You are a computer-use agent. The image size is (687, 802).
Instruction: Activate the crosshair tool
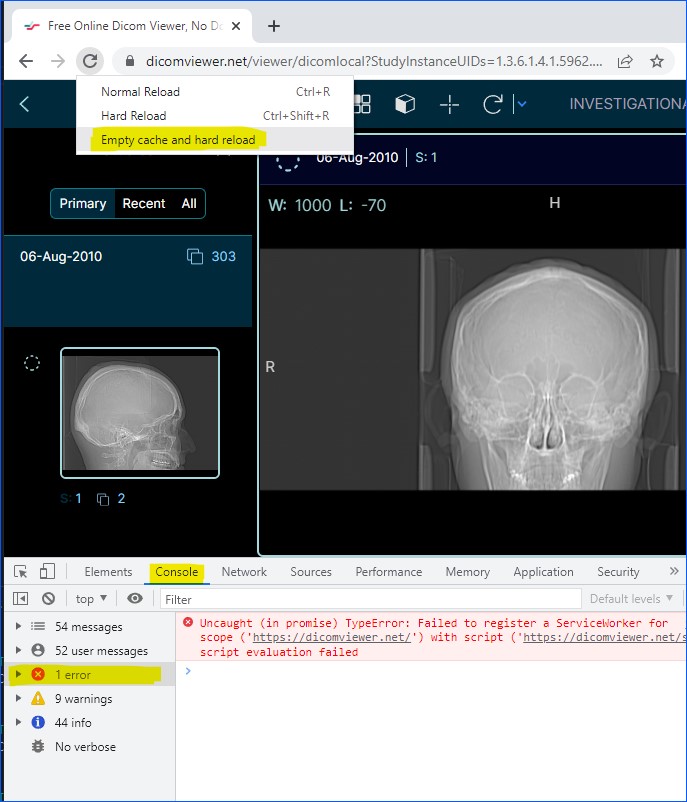pos(449,104)
